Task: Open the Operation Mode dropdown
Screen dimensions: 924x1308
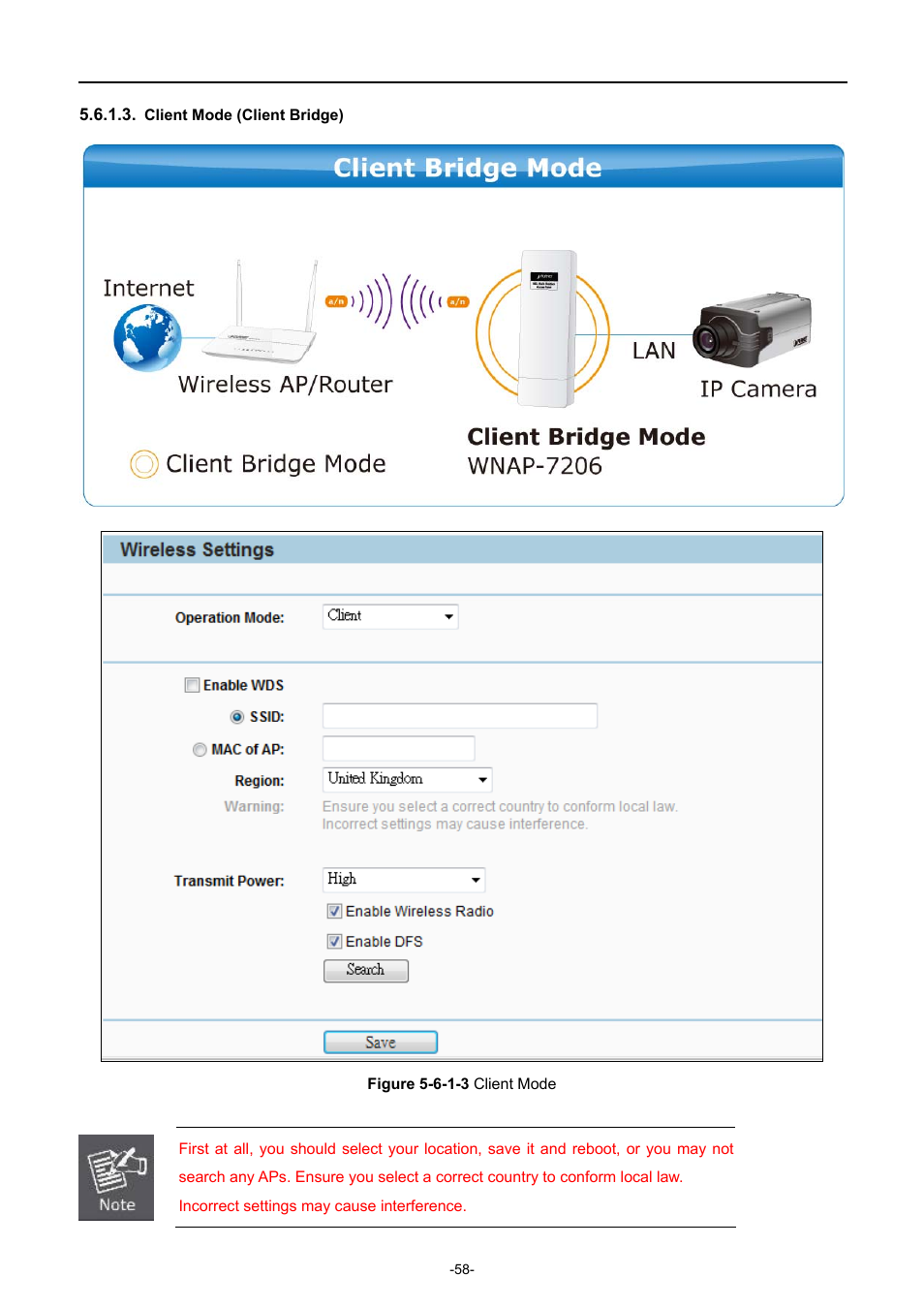Action: [x=390, y=616]
